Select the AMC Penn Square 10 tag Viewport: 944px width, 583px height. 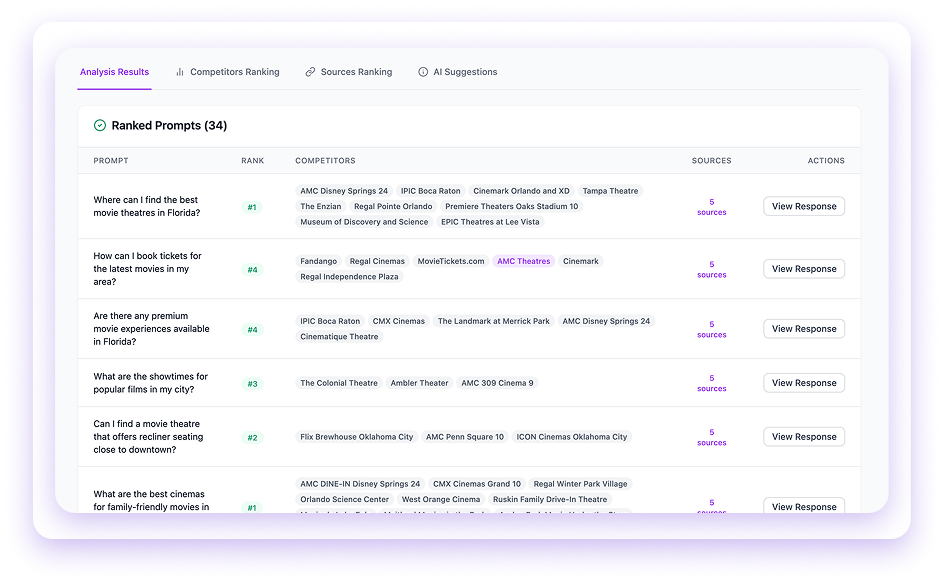point(465,437)
